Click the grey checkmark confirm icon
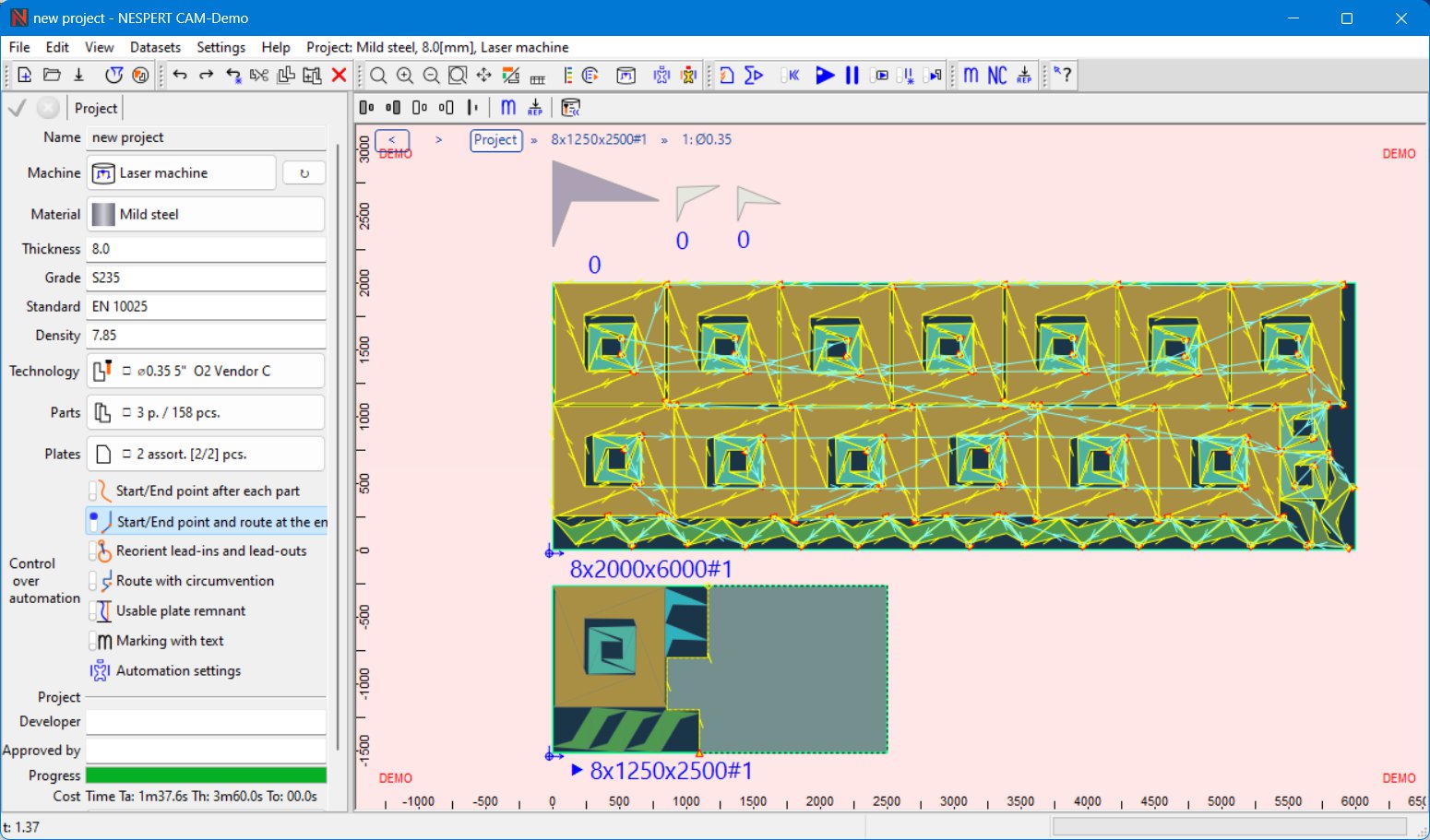 point(18,108)
